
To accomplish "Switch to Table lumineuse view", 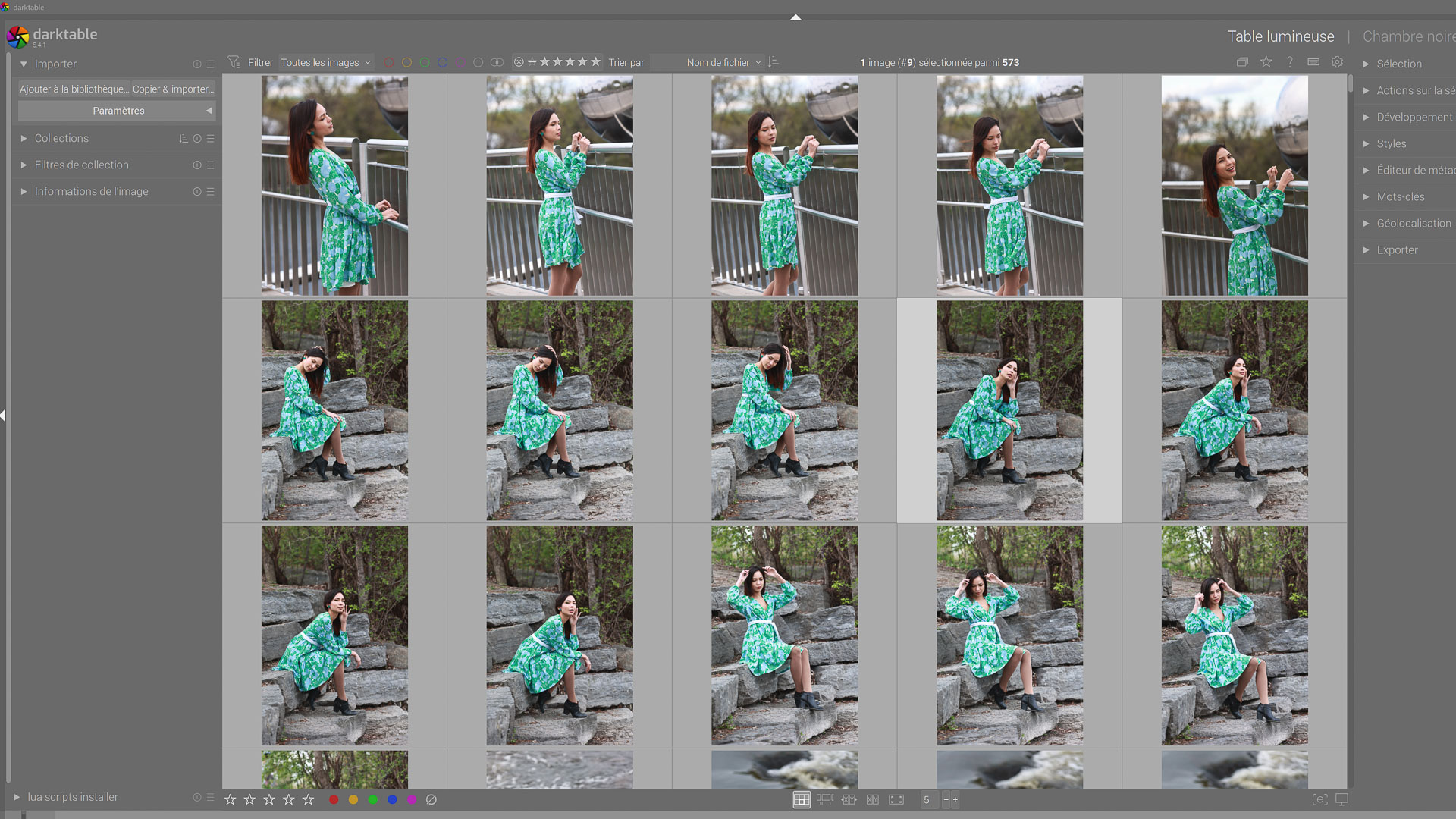I will click(x=1281, y=36).
